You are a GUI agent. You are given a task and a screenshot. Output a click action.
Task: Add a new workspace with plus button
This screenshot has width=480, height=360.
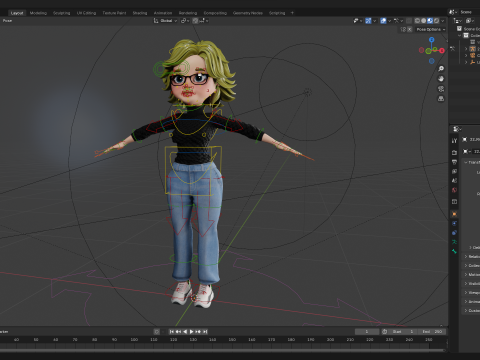(x=292, y=13)
